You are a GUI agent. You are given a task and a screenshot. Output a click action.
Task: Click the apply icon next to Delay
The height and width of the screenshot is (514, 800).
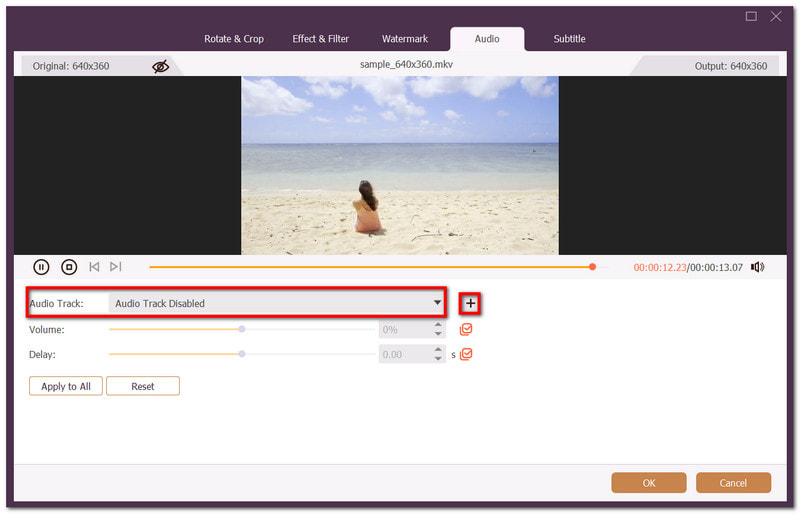tap(466, 354)
